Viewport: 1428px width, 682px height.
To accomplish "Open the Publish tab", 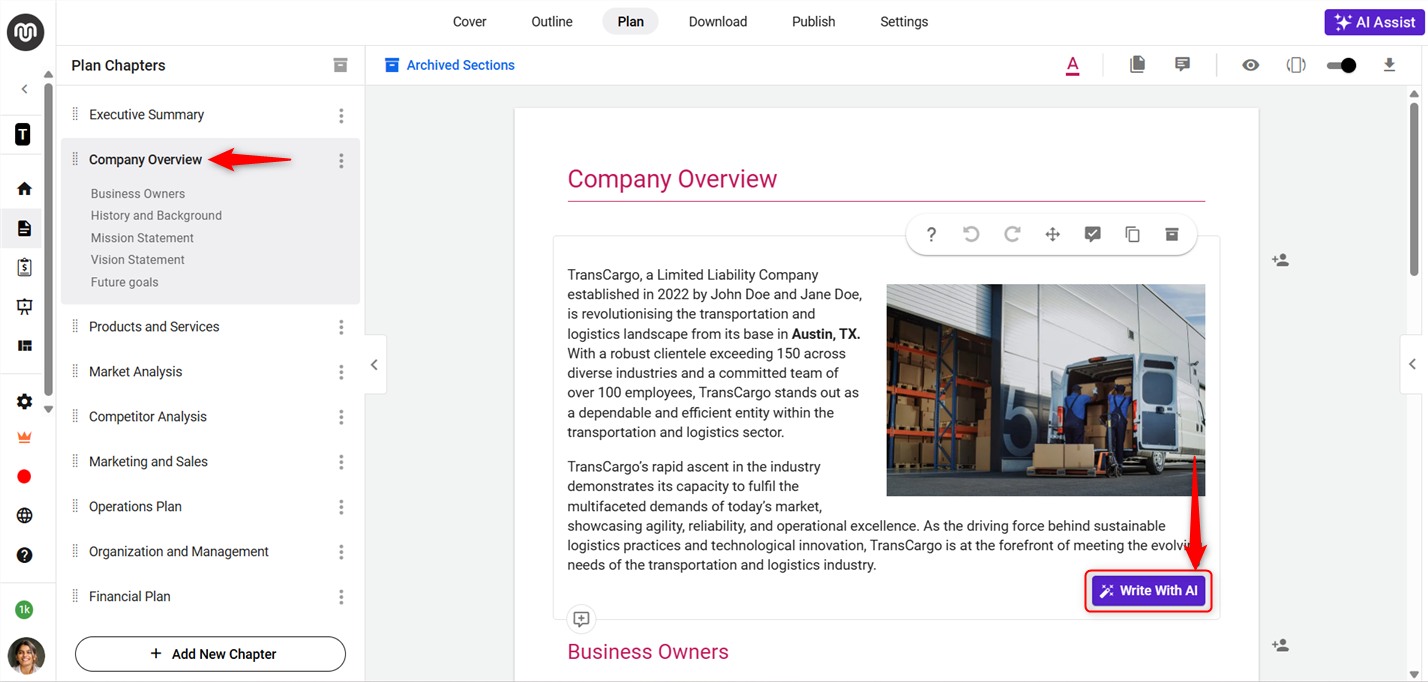I will point(814,22).
